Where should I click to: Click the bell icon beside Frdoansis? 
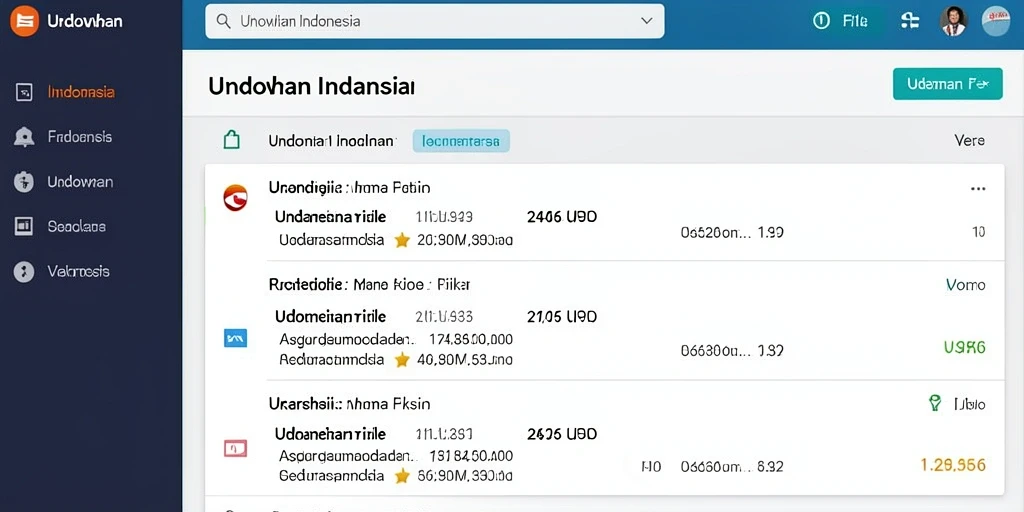pos(24,137)
